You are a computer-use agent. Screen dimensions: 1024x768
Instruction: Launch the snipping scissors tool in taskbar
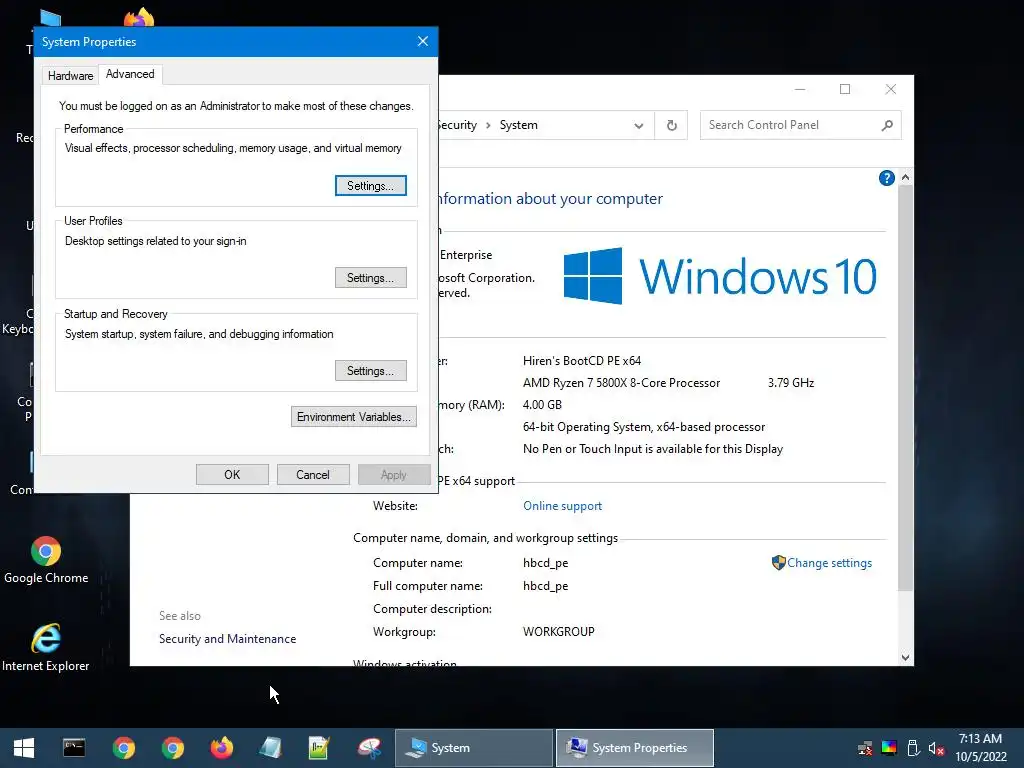[369, 748]
